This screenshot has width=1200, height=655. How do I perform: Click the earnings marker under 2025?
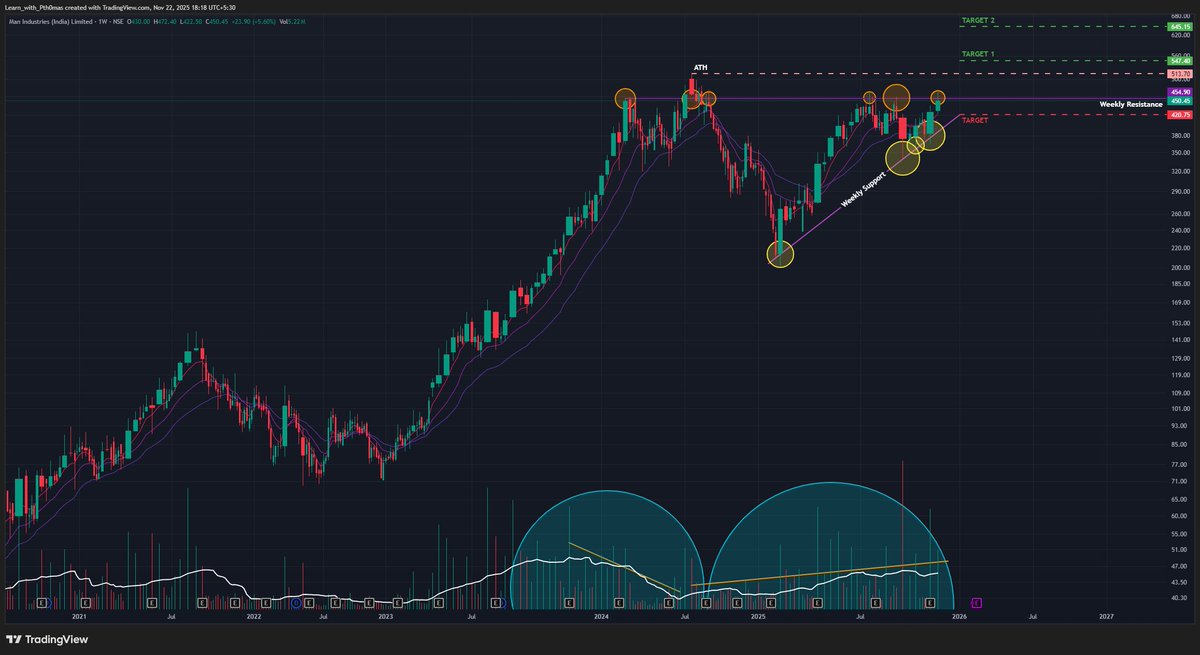(x=770, y=604)
